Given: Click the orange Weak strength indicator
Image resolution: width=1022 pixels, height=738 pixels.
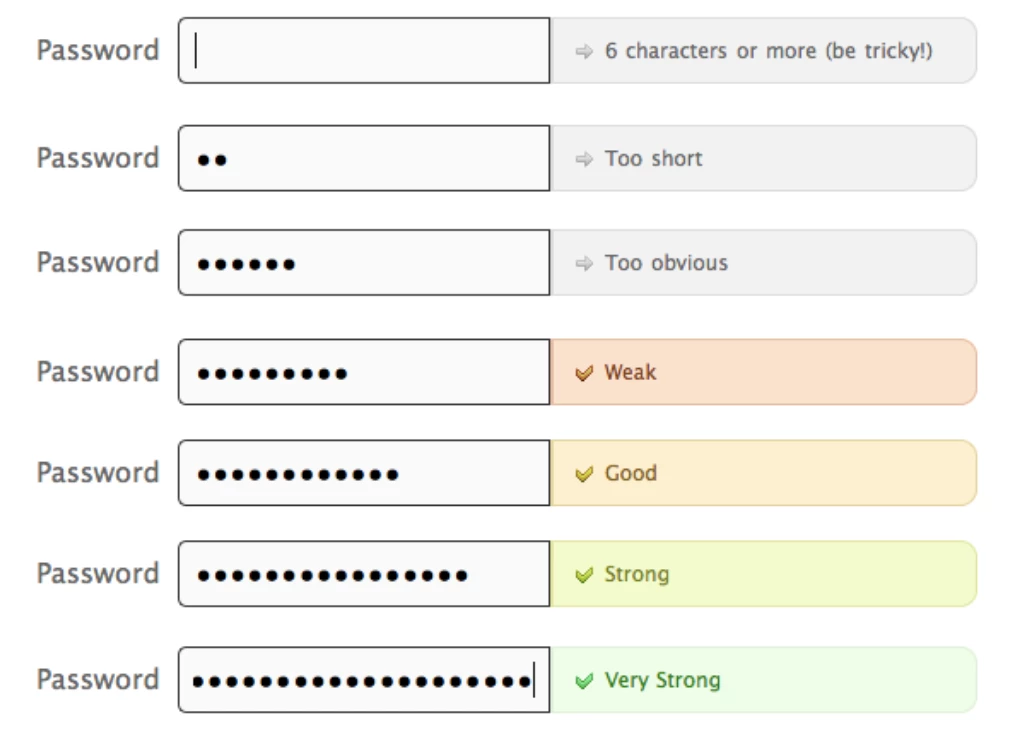Looking at the screenshot, I should click(x=763, y=372).
